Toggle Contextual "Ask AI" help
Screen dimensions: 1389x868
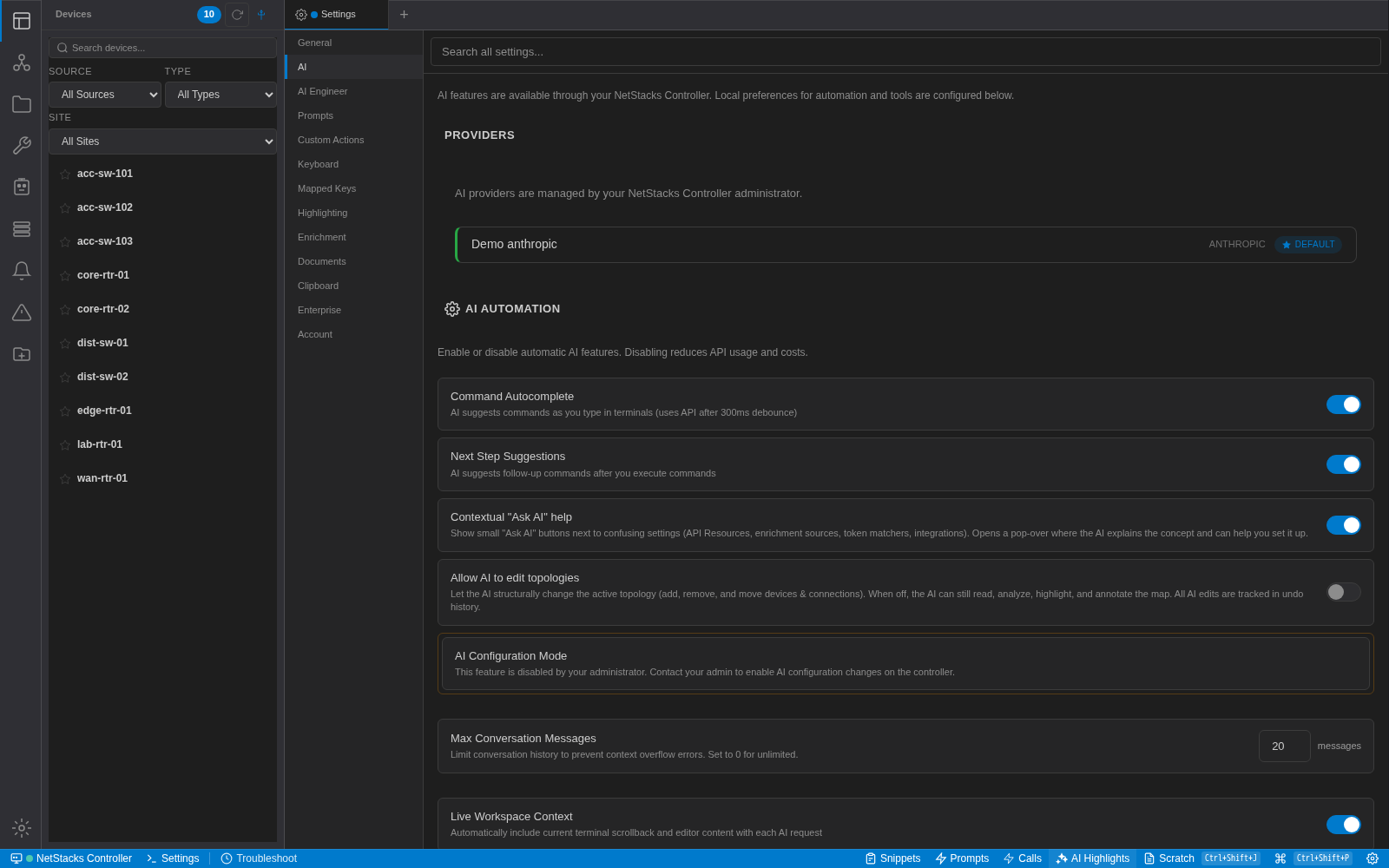tap(1343, 525)
